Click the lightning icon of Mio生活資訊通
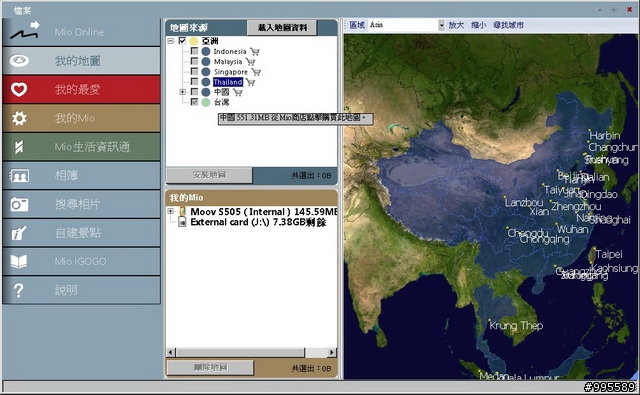This screenshot has width=640, height=395. tap(19, 147)
